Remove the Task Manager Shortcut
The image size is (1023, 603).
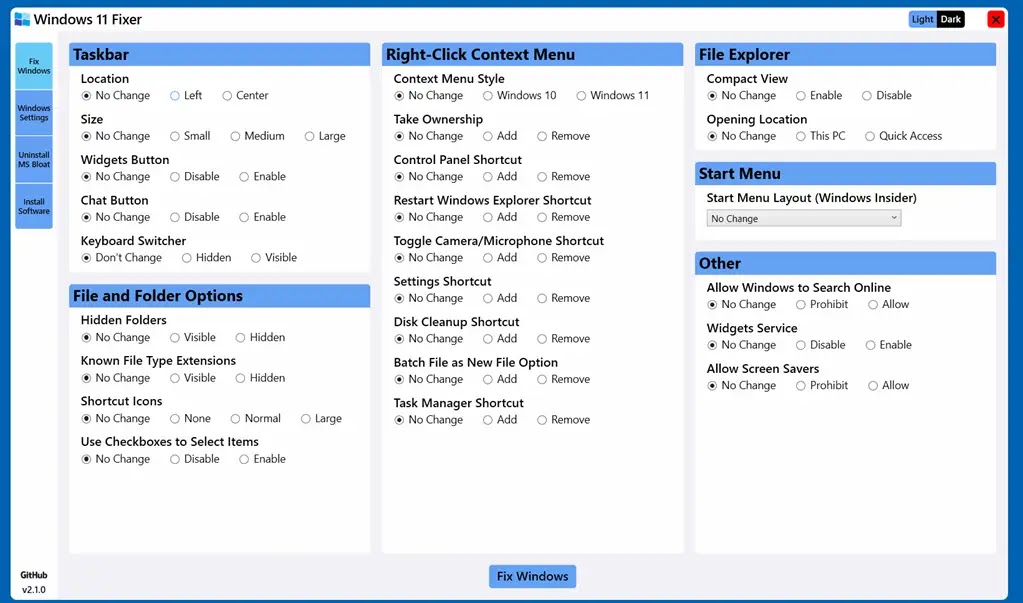tap(564, 420)
